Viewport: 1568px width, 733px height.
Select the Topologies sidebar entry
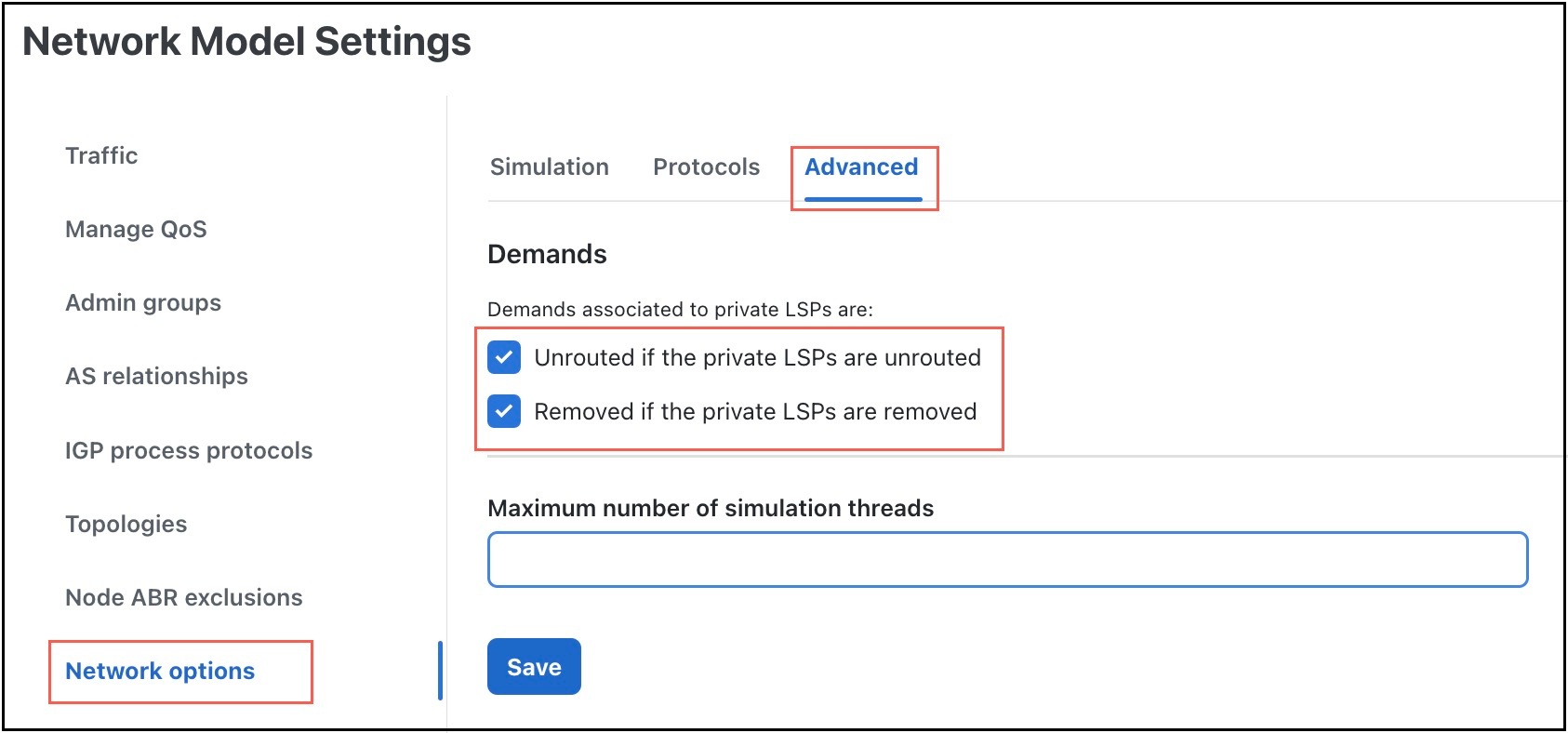click(x=126, y=524)
